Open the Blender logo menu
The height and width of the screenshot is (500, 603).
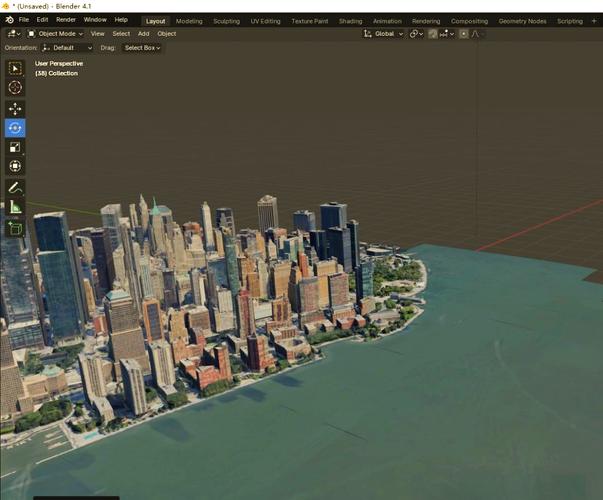point(9,20)
